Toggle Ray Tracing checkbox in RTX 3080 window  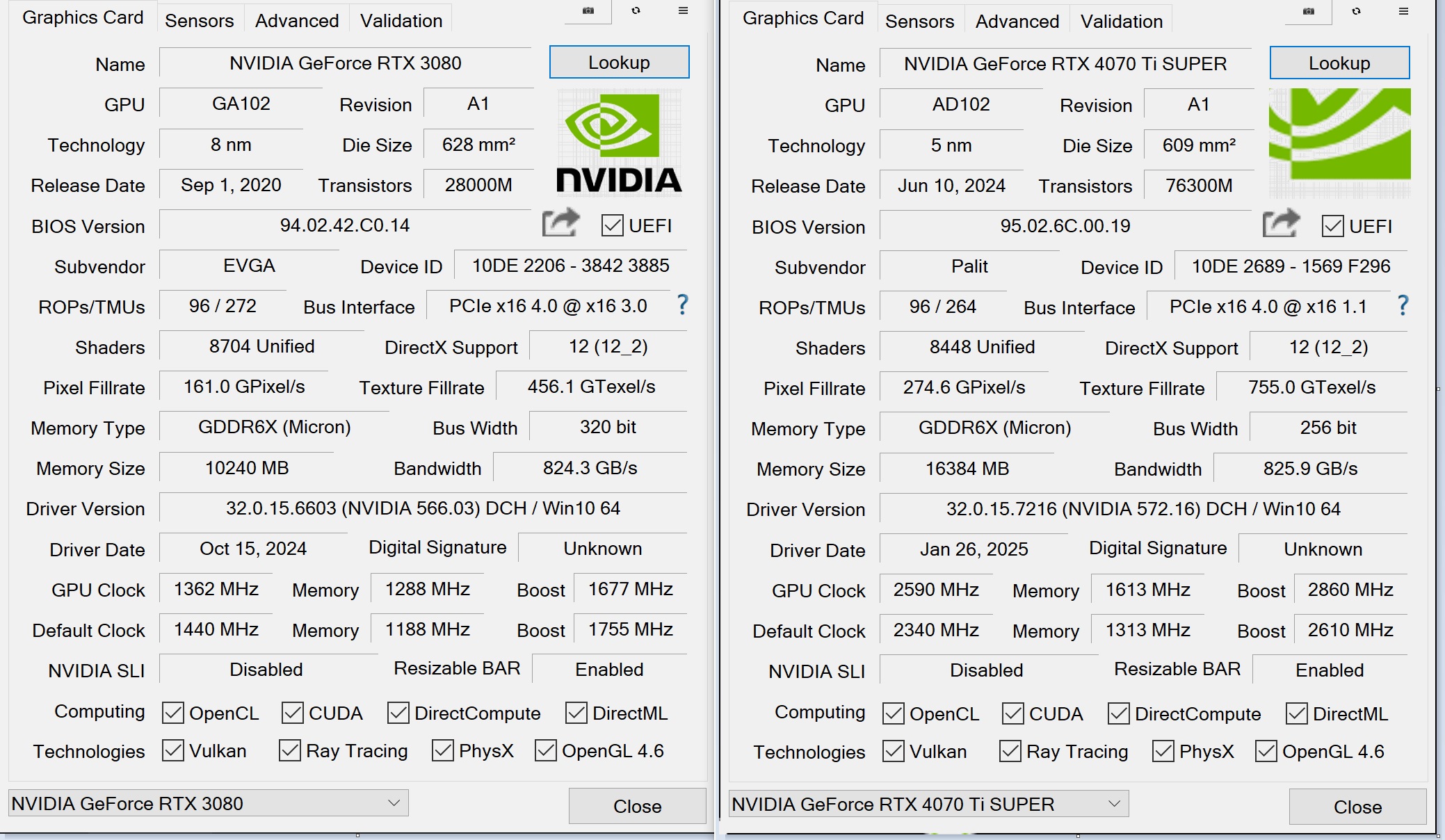[290, 751]
